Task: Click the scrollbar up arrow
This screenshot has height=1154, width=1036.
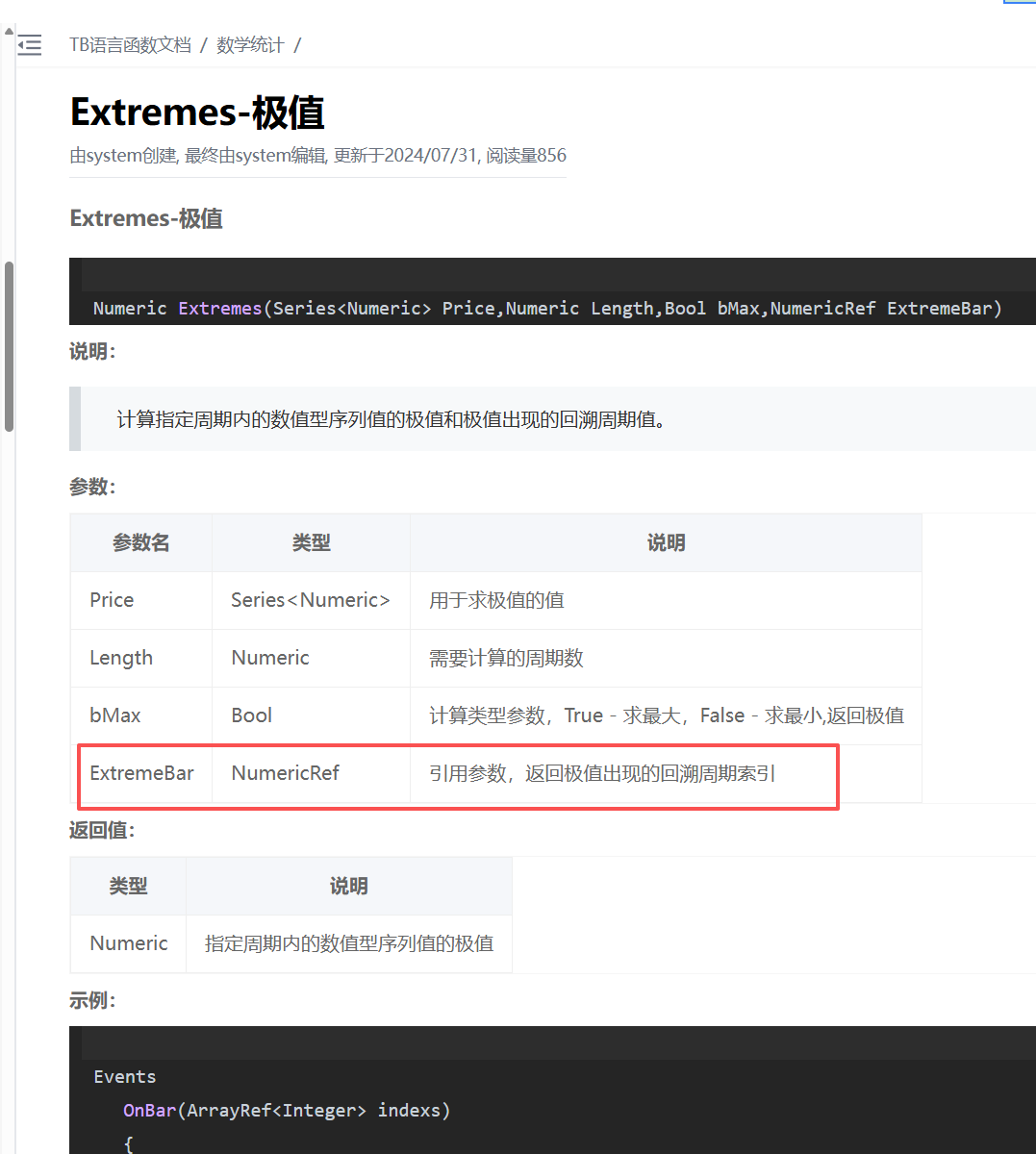Action: [9, 32]
